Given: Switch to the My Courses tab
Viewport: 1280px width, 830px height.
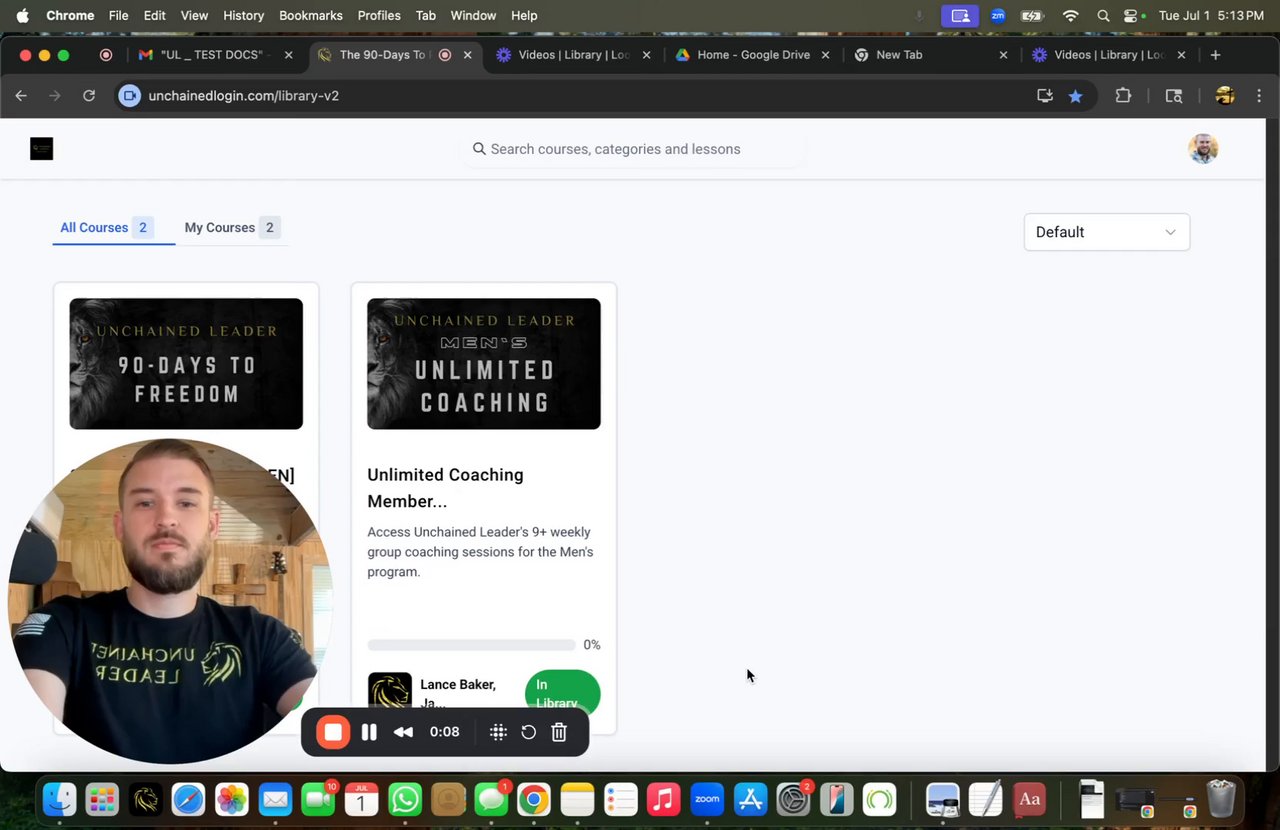Looking at the screenshot, I should pos(232,228).
